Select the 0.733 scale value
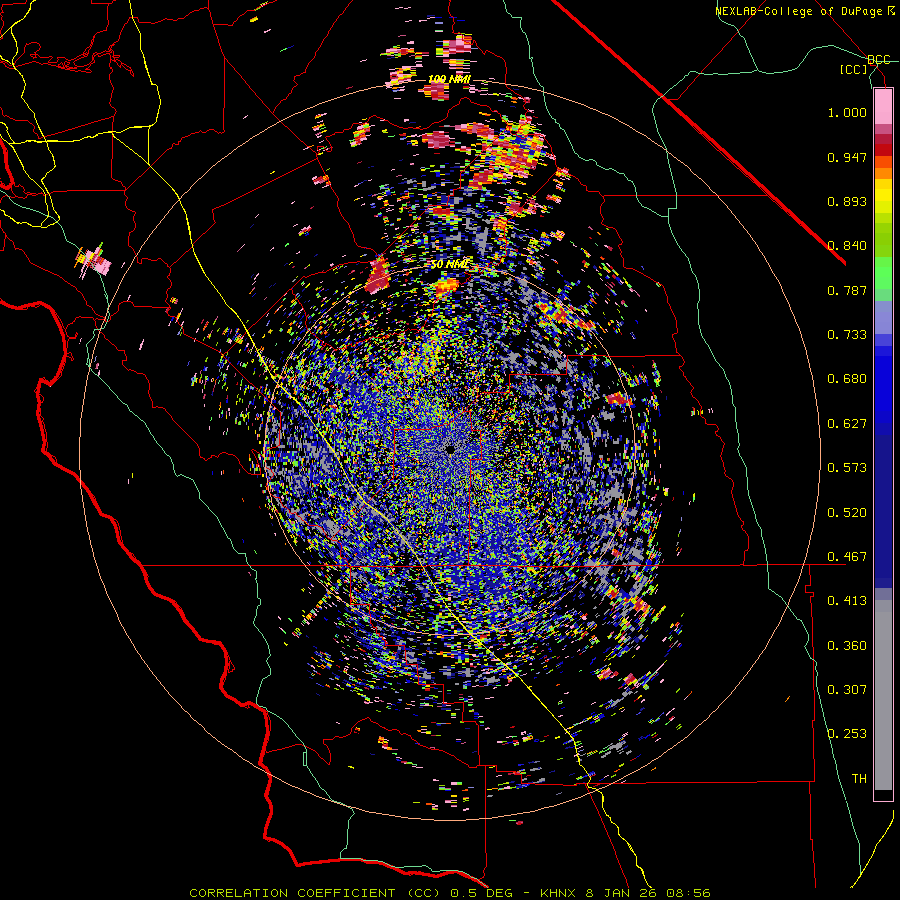The width and height of the screenshot is (900, 900). (847, 335)
